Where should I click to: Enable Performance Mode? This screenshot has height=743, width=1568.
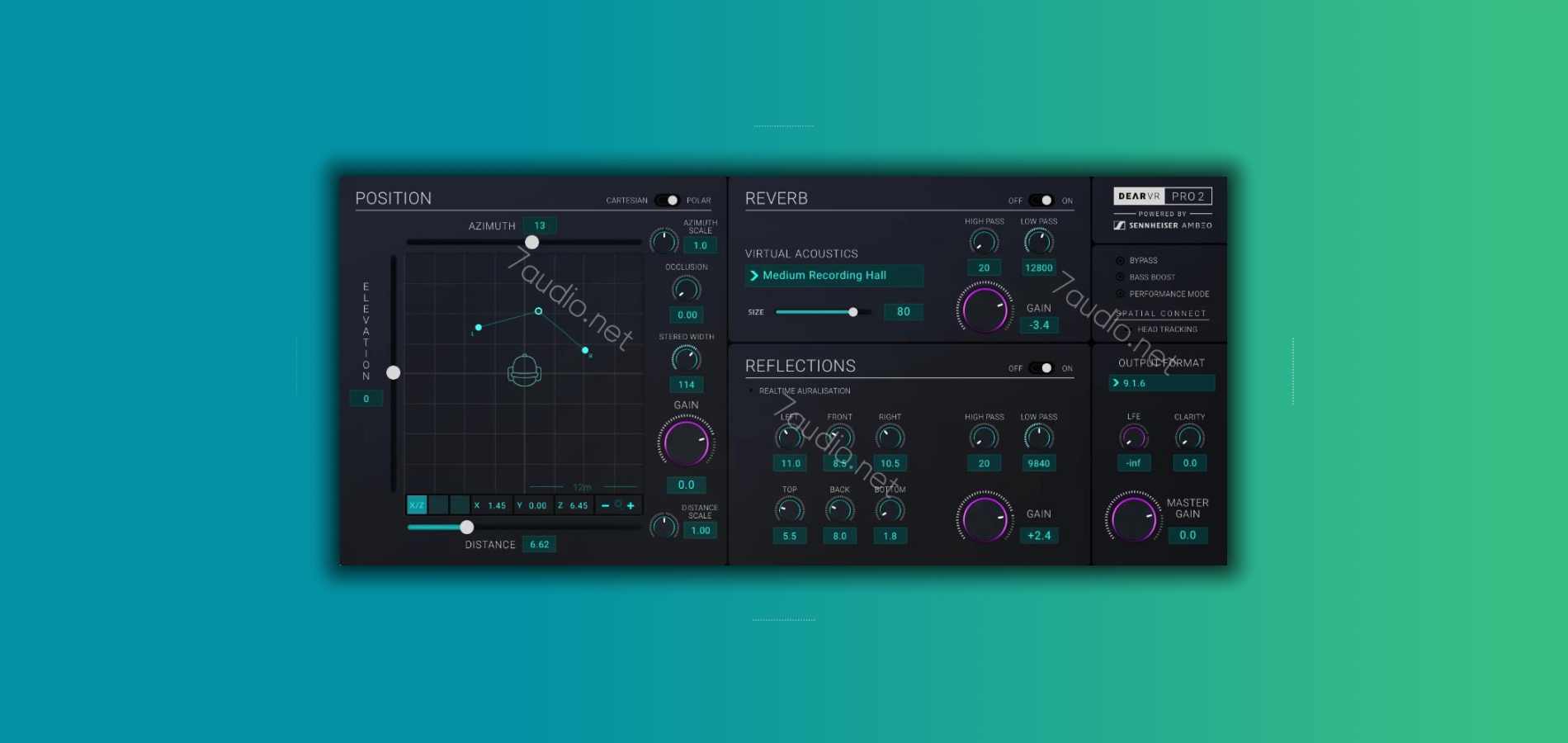(x=1121, y=294)
